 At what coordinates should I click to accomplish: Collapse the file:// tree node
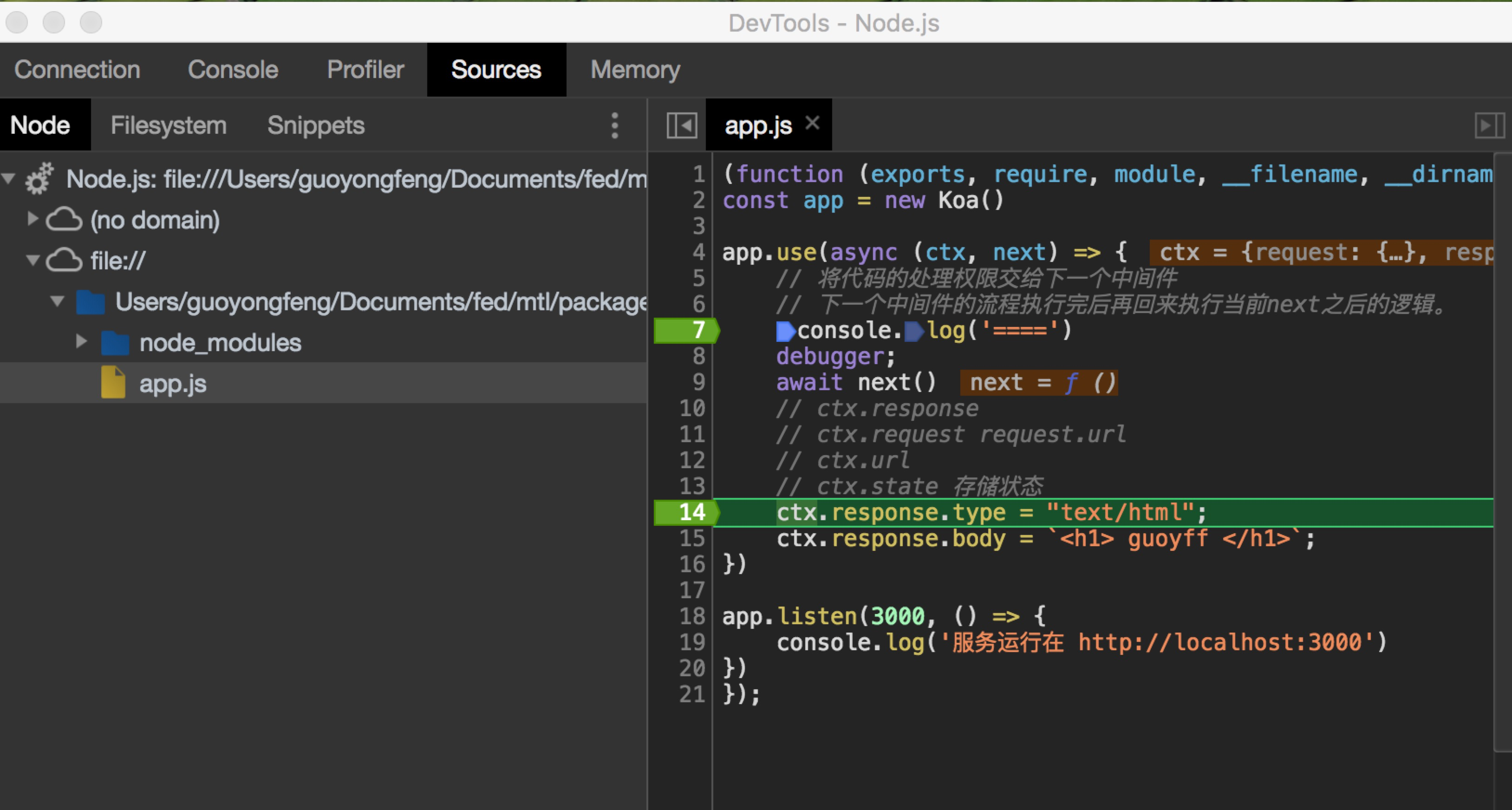coord(33,260)
